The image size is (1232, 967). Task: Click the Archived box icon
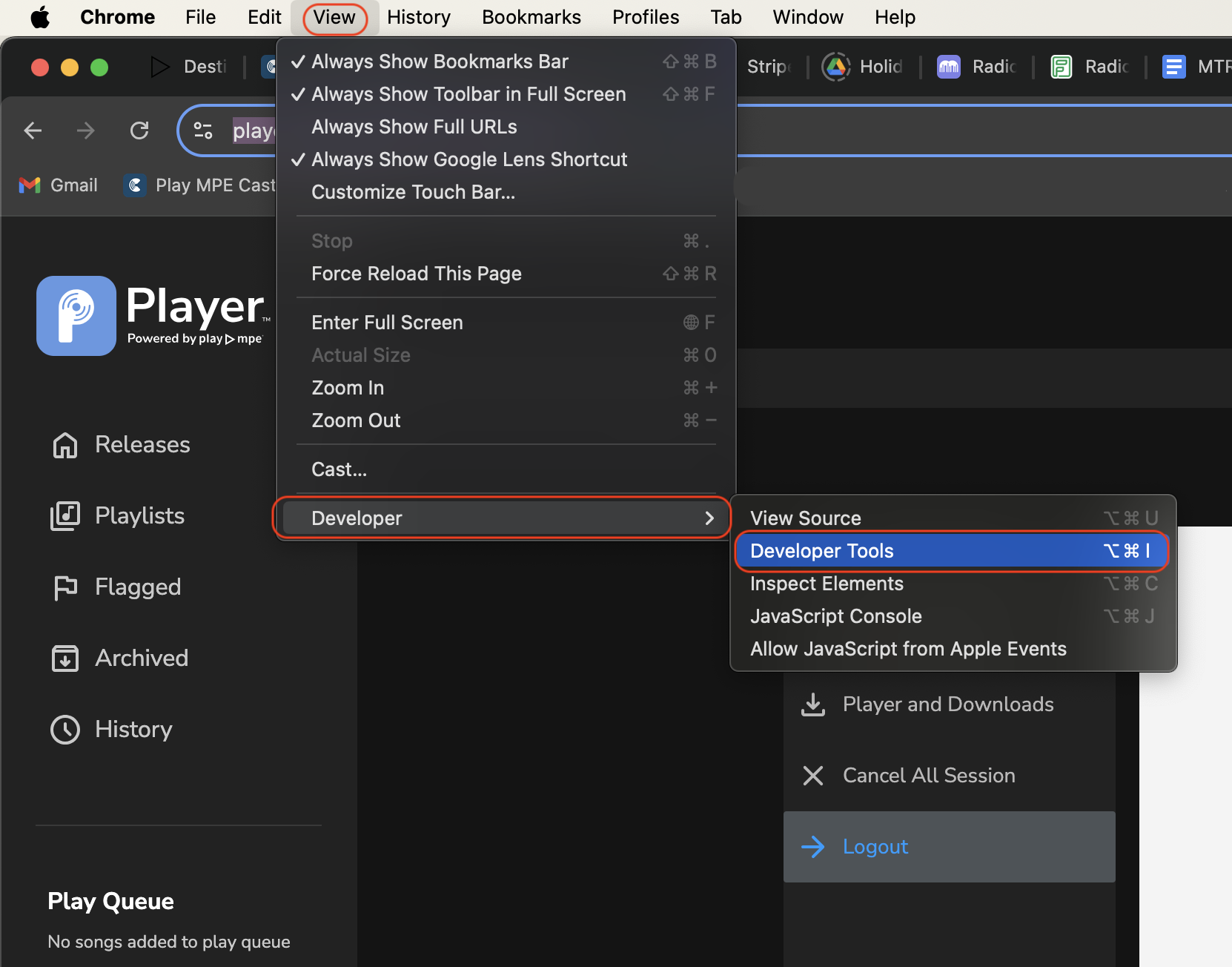(x=65, y=659)
